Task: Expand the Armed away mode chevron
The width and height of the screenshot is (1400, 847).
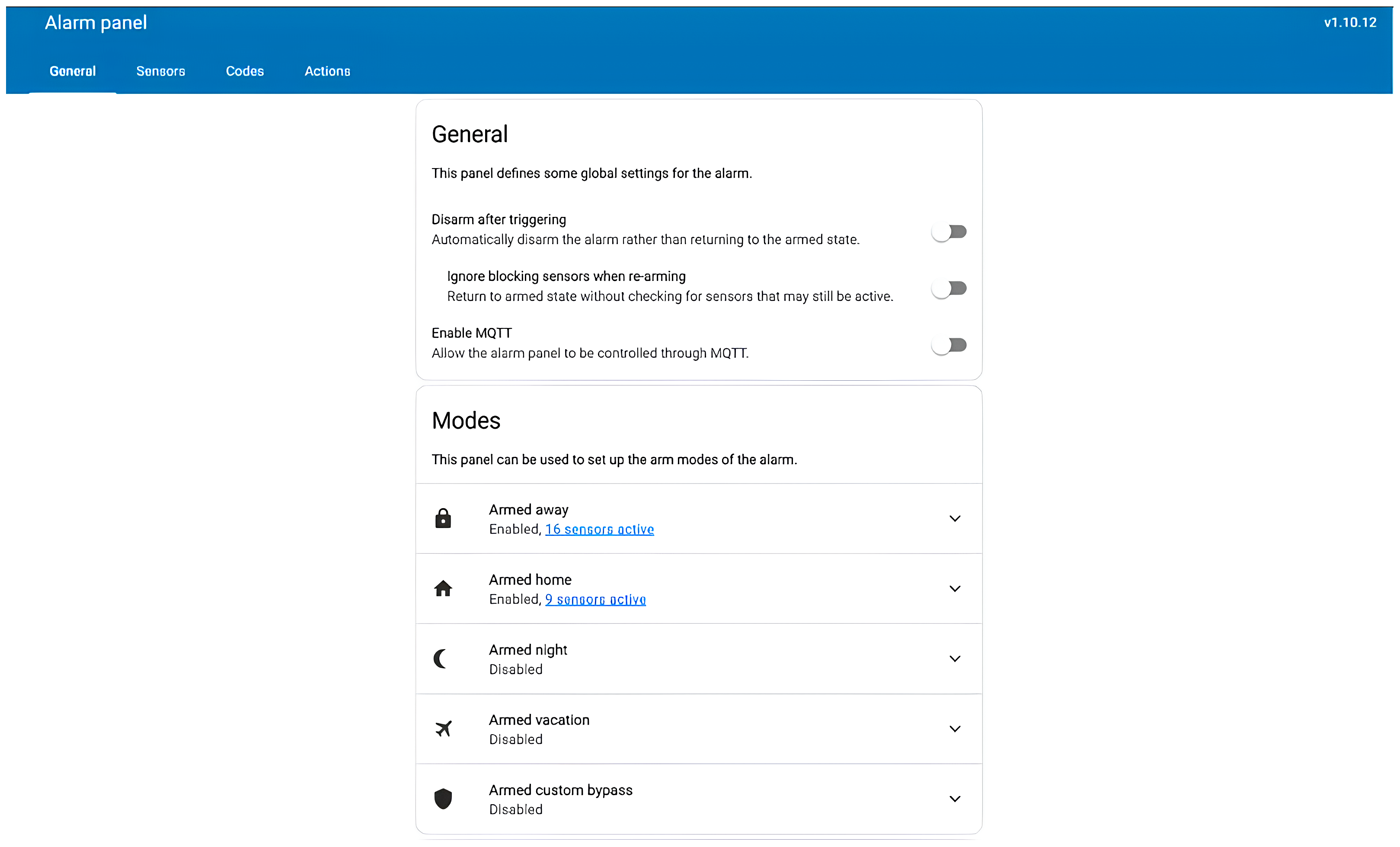Action: [955, 518]
